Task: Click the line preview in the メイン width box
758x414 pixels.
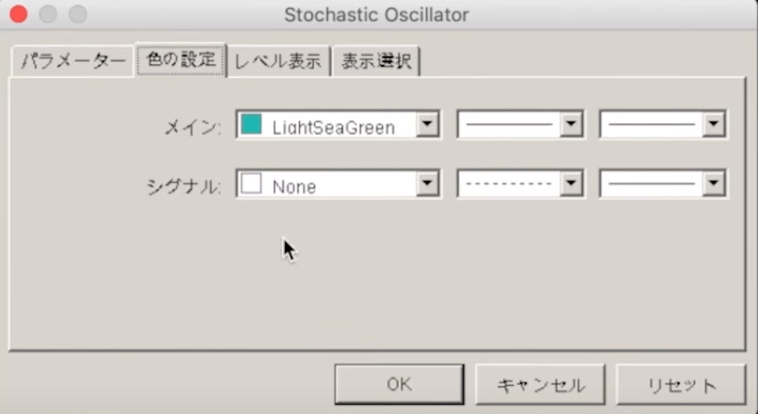Action: 652,125
